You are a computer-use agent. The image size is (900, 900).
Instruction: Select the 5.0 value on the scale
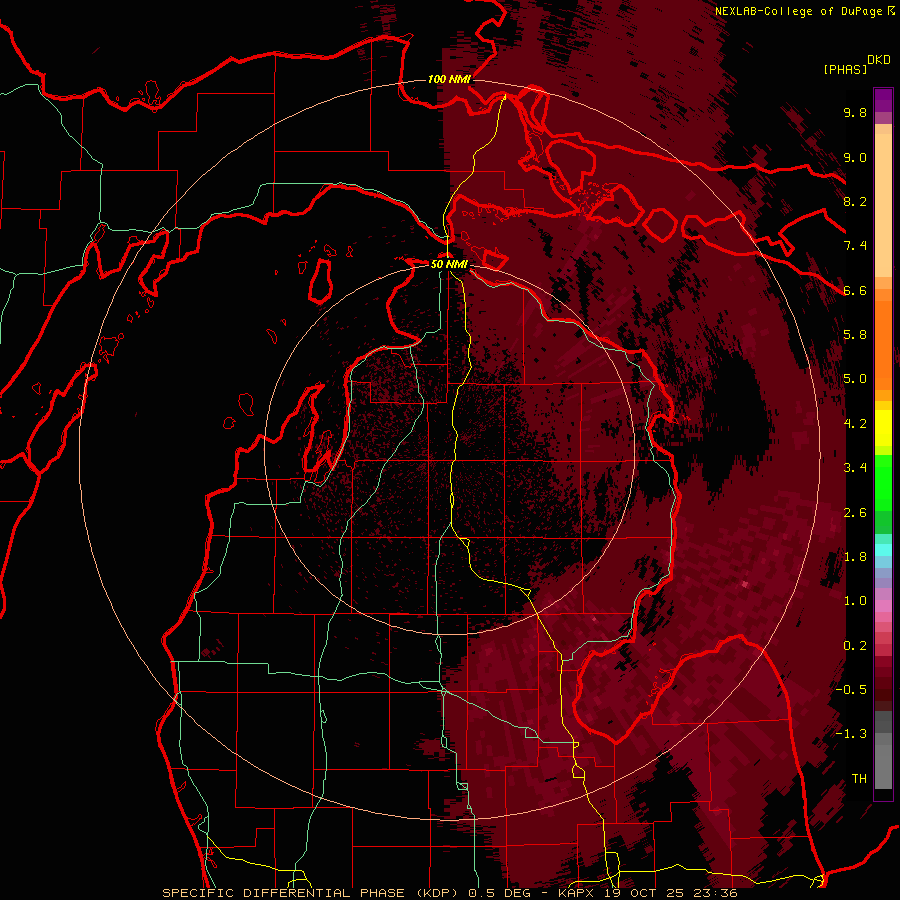[855, 379]
